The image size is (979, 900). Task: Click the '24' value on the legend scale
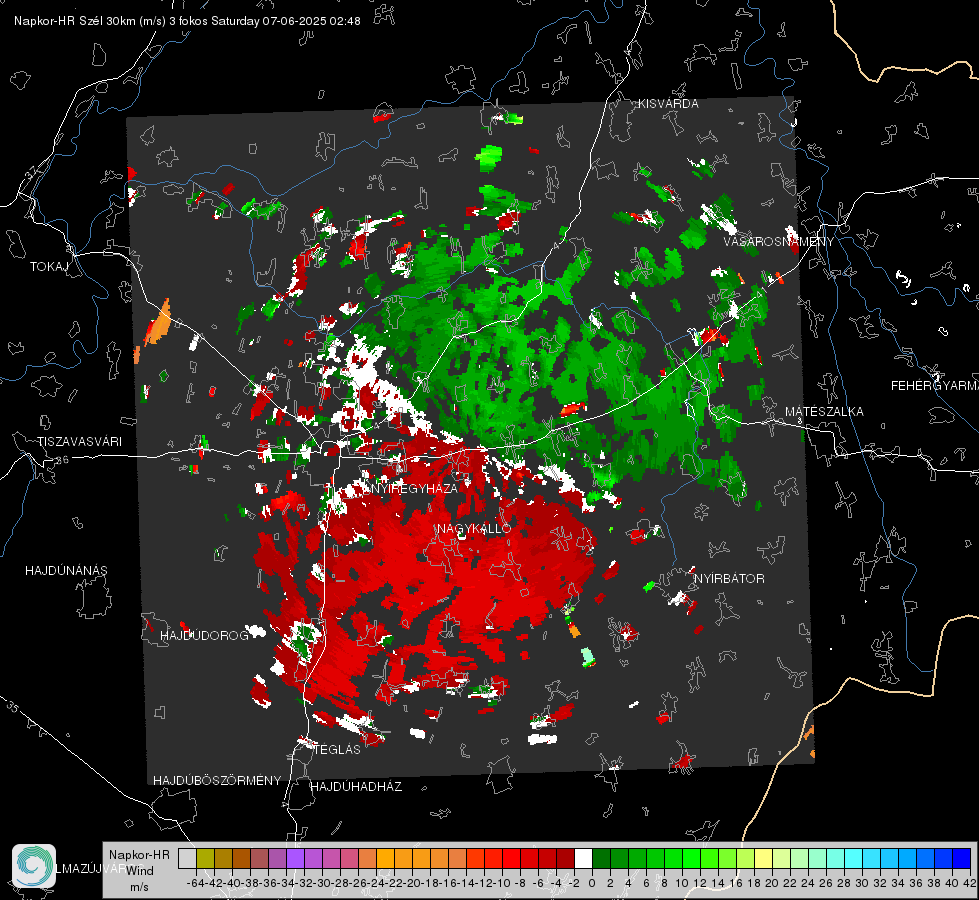[808, 883]
